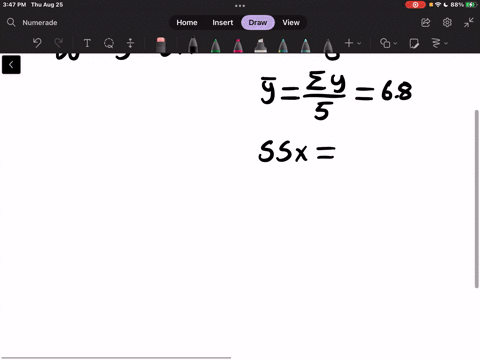
Task: Redo the last action
Action: coord(59,43)
